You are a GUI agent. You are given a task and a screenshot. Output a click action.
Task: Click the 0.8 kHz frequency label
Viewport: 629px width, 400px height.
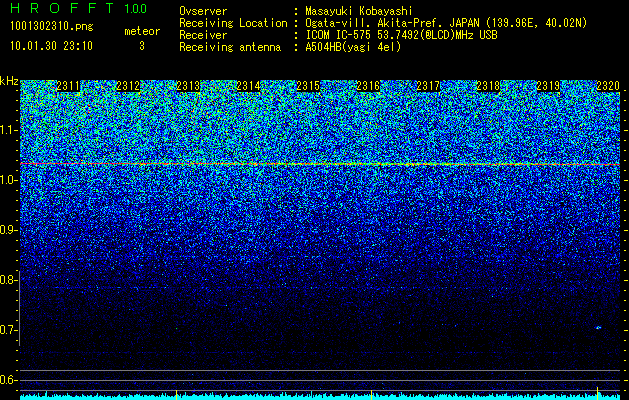[x=8, y=280]
